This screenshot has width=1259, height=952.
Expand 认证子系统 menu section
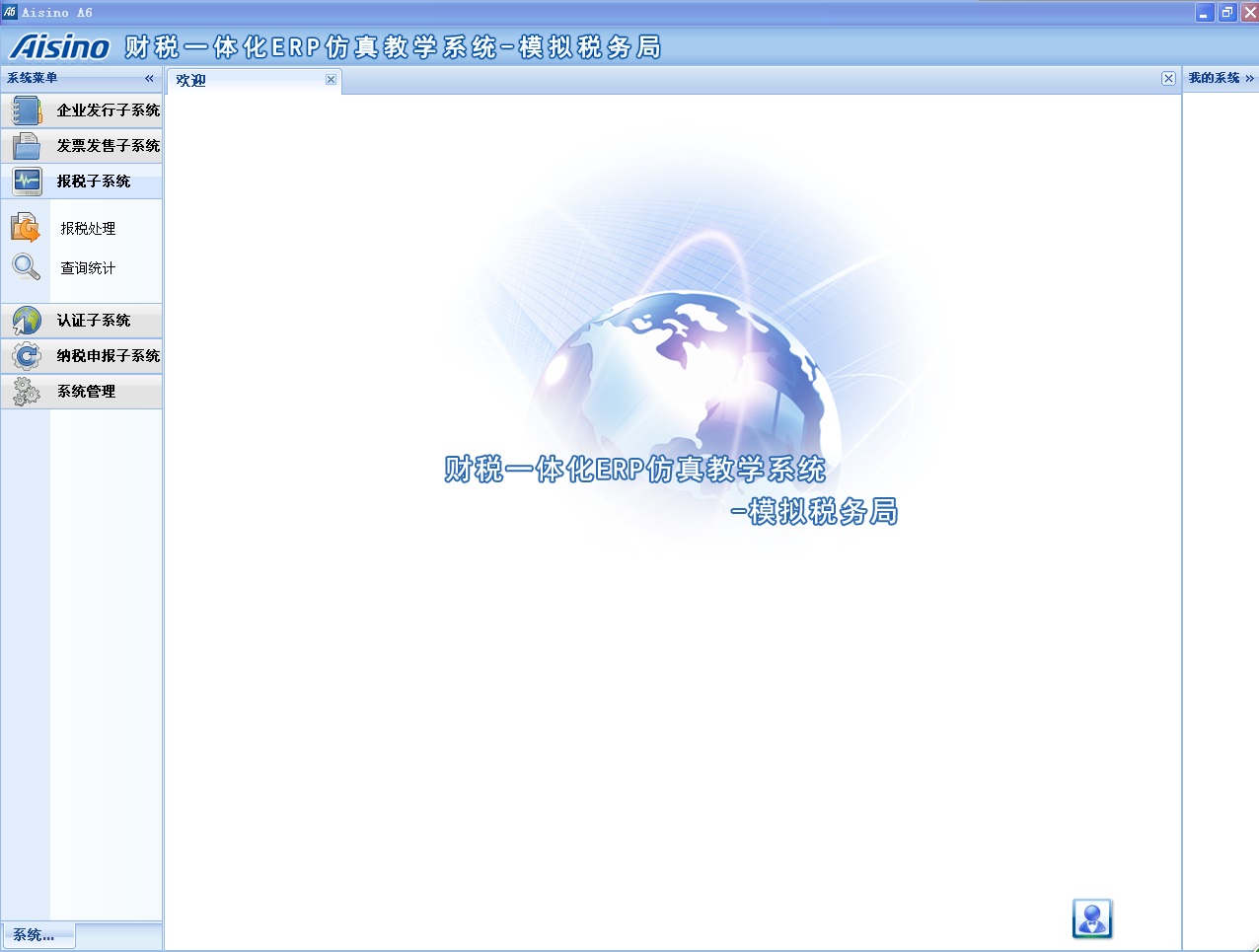coord(82,321)
